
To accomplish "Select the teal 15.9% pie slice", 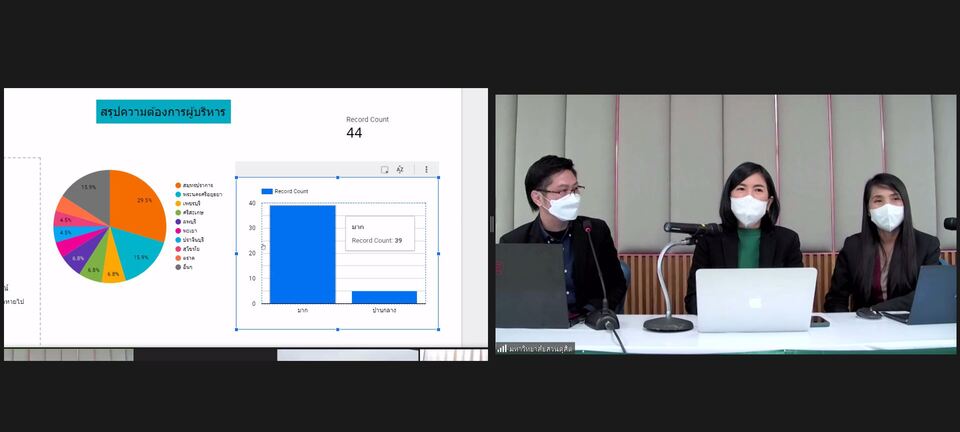I will point(137,251).
